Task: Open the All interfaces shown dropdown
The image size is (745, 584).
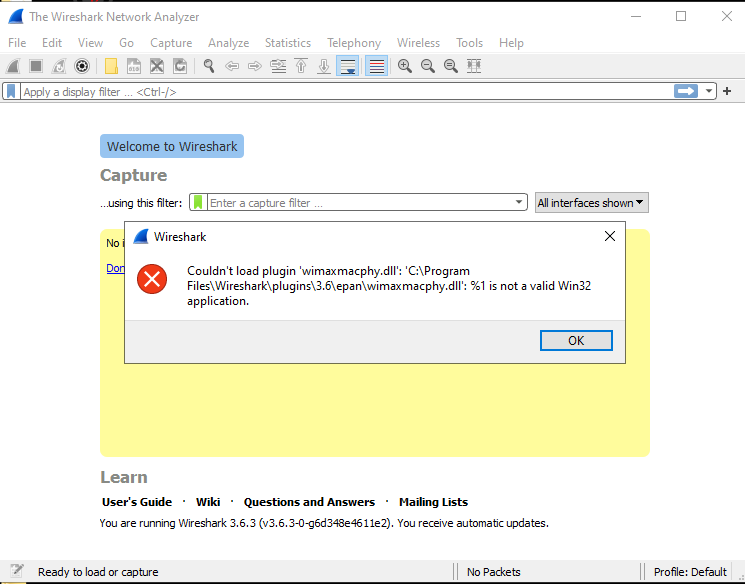Action: click(592, 202)
